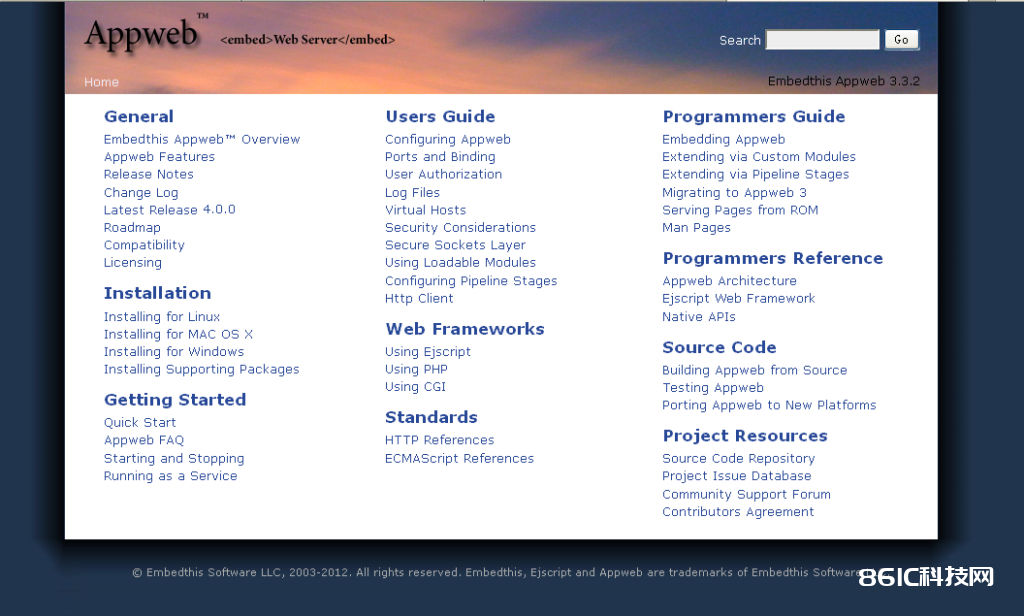The height and width of the screenshot is (616, 1024).
Task: Click the Programmers Guide heading
Action: 754,117
